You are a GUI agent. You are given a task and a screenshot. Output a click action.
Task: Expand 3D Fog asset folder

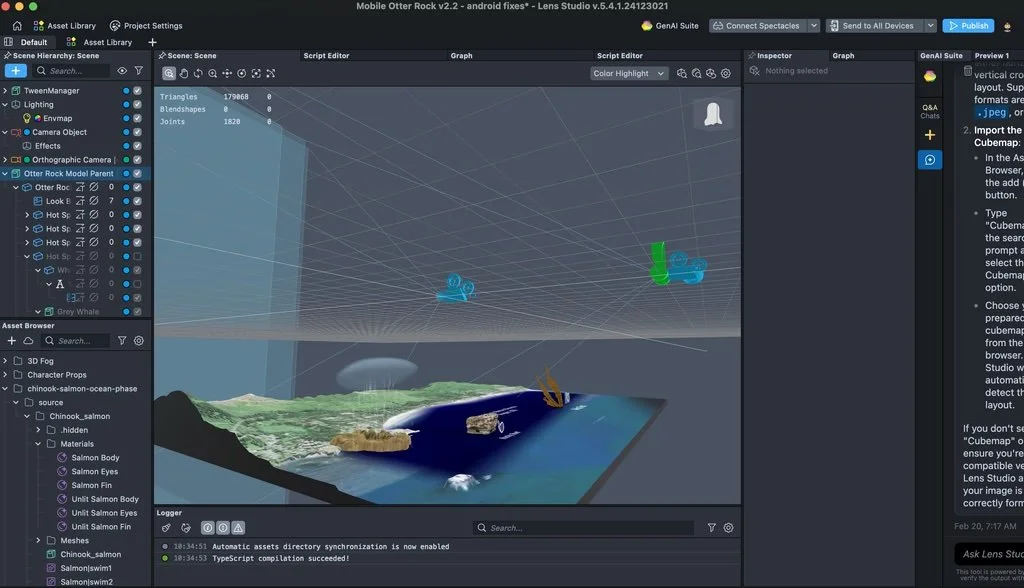click(5, 361)
